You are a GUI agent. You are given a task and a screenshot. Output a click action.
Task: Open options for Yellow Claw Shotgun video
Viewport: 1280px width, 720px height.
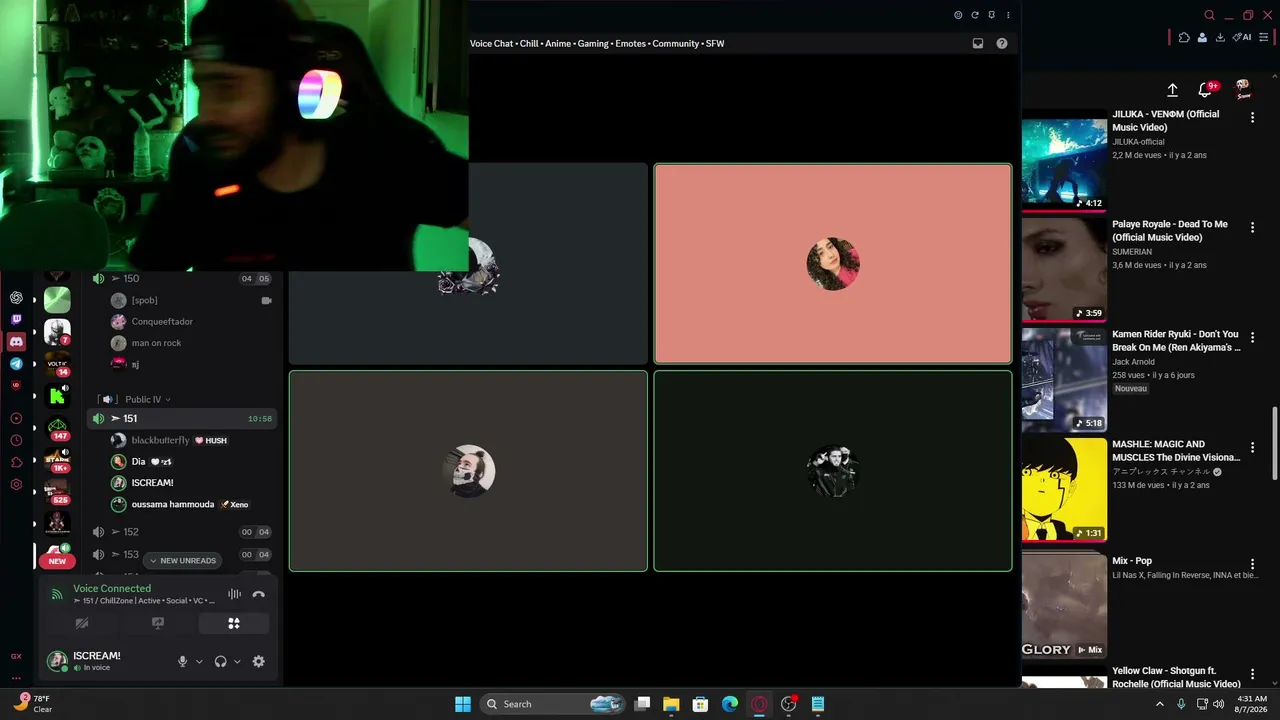click(1252, 675)
